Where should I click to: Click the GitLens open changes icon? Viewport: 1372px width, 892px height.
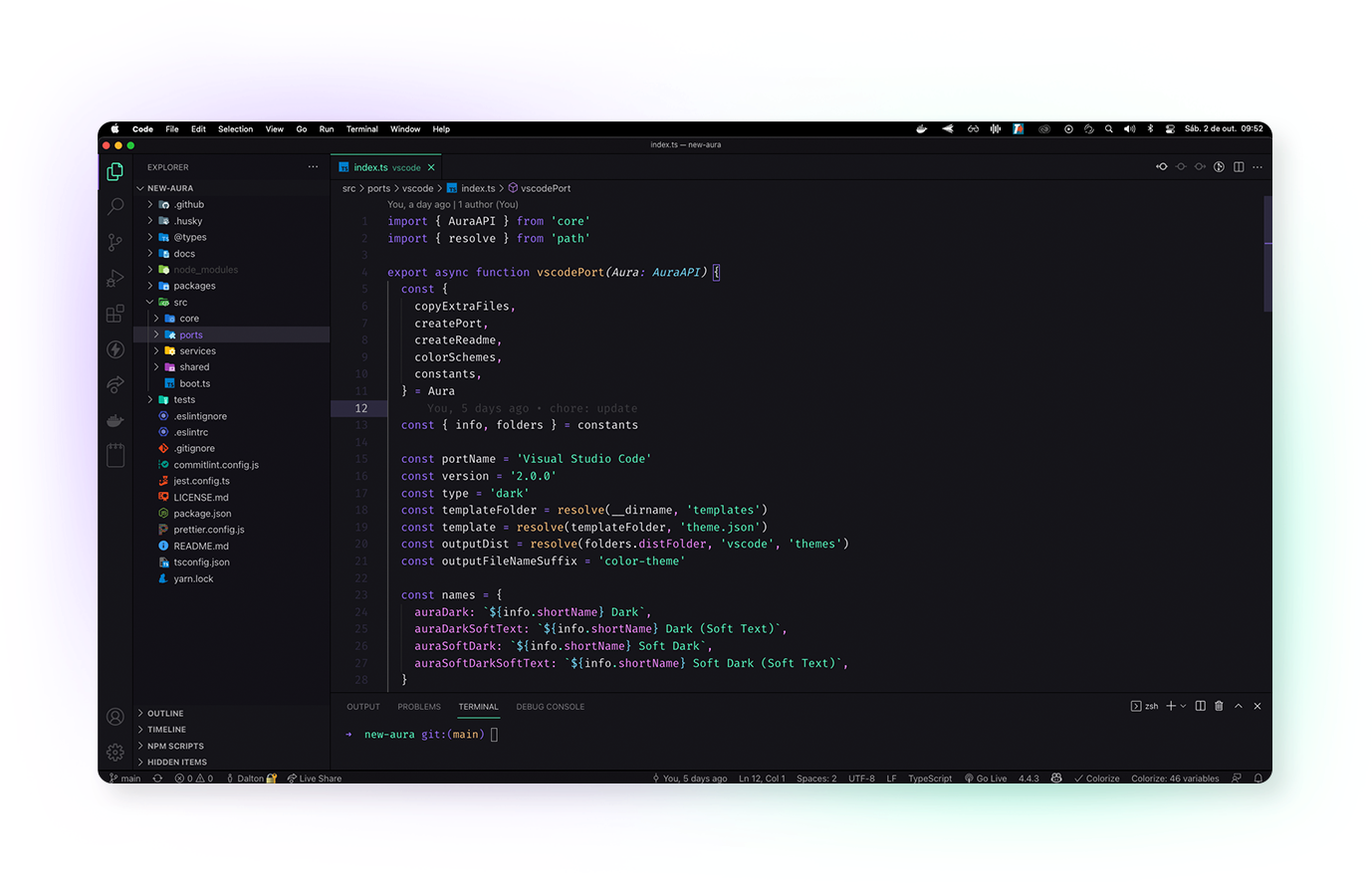[1161, 167]
